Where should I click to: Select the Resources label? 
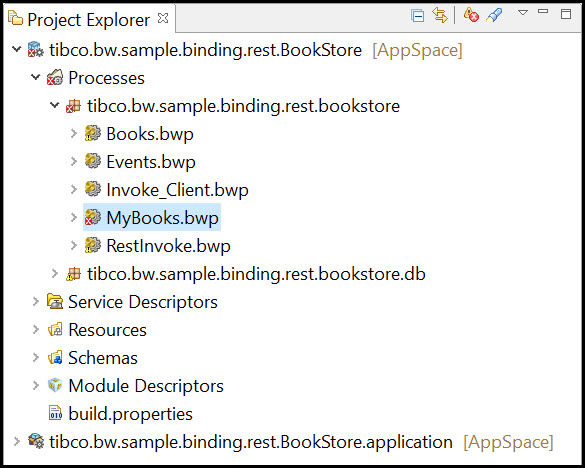[107, 330]
